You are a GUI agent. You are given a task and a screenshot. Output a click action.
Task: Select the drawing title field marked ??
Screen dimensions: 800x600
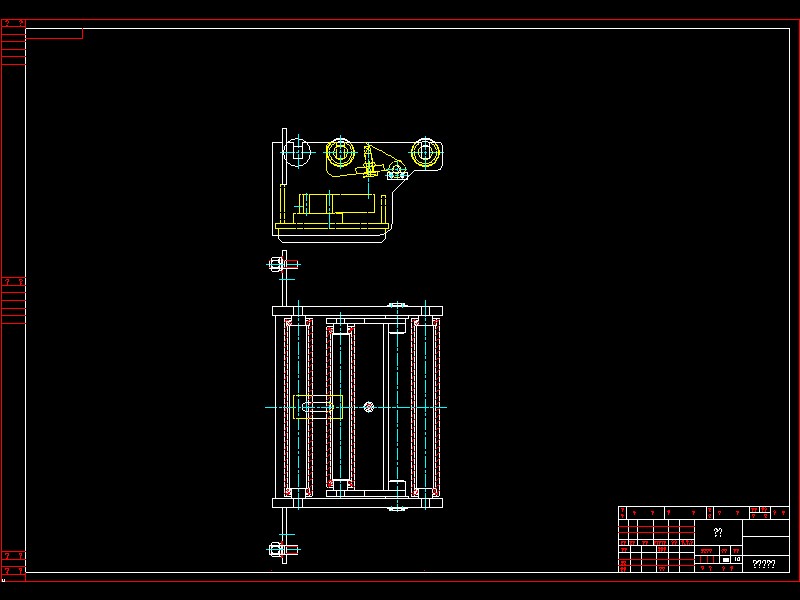[718, 531]
